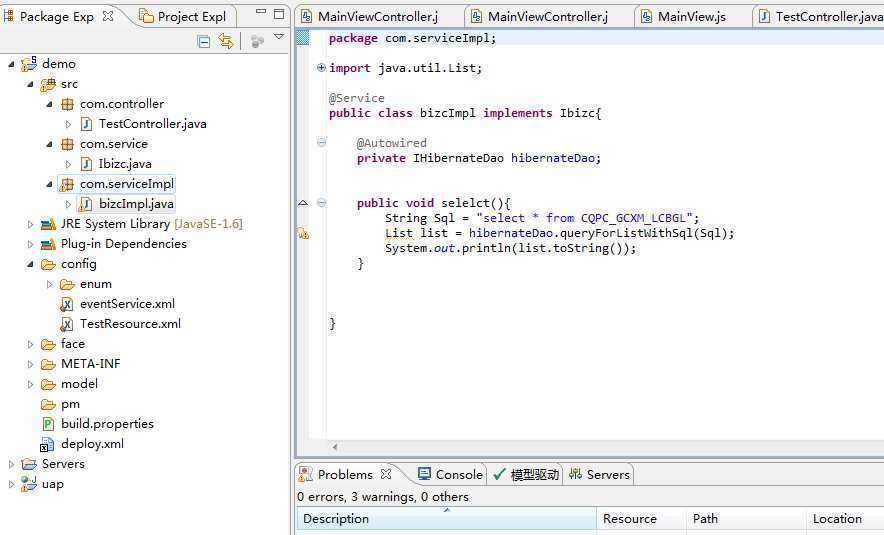Collapse All in Package Explorer toolbar
This screenshot has width=884, height=535.
pyautogui.click(x=204, y=41)
